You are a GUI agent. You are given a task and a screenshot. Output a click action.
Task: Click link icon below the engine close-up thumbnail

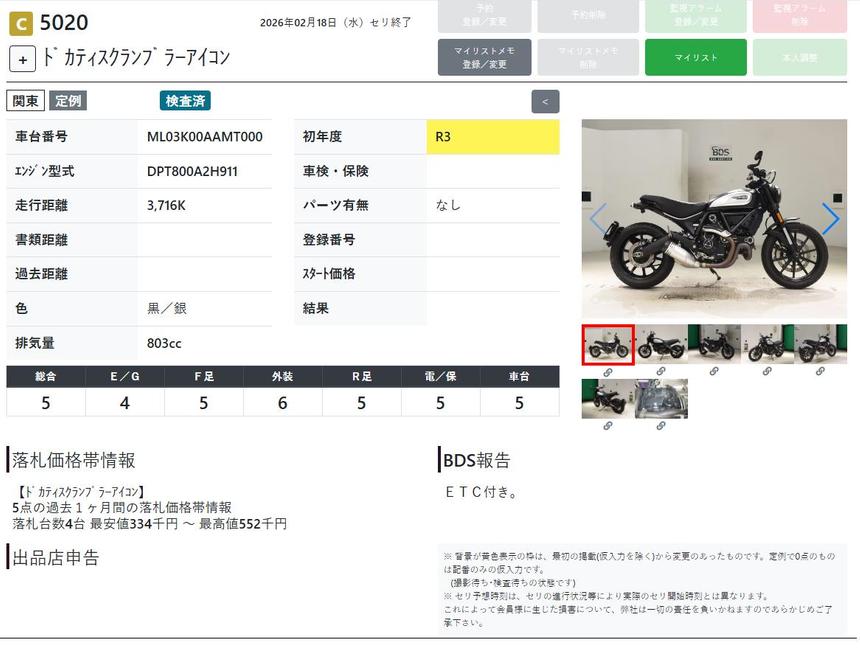[x=661, y=426]
